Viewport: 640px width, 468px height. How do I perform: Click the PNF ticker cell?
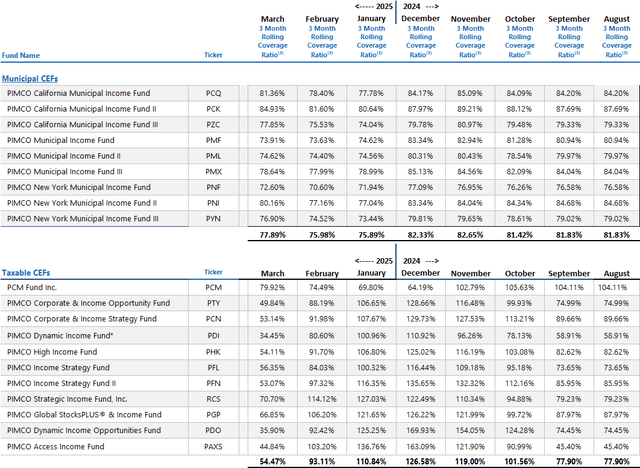213,188
